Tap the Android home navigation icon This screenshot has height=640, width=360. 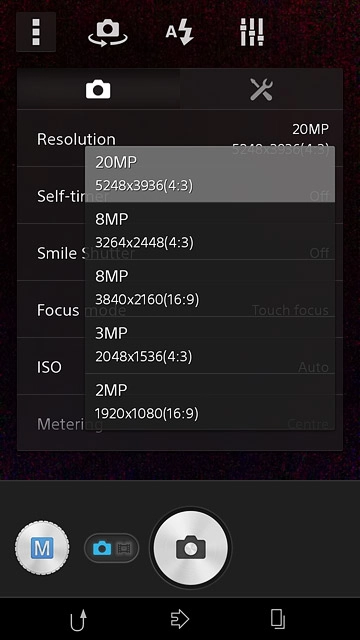coord(180,619)
